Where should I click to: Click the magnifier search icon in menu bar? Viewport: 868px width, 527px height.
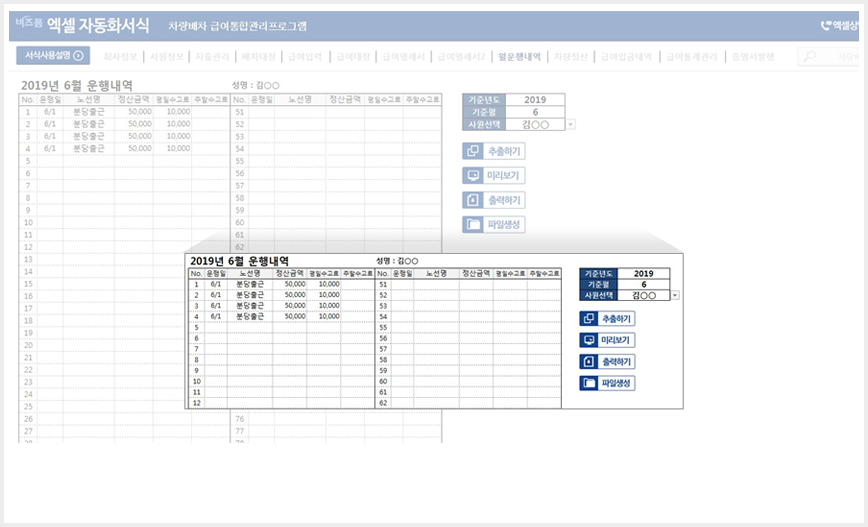pyautogui.click(x=810, y=56)
